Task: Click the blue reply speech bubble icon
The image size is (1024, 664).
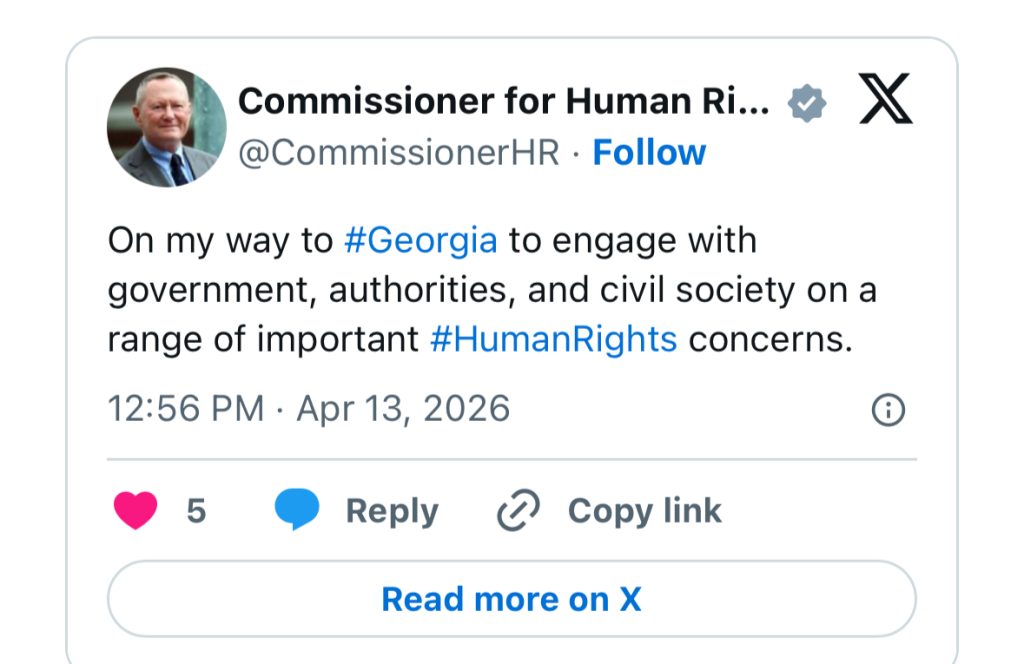Action: pyautogui.click(x=297, y=510)
